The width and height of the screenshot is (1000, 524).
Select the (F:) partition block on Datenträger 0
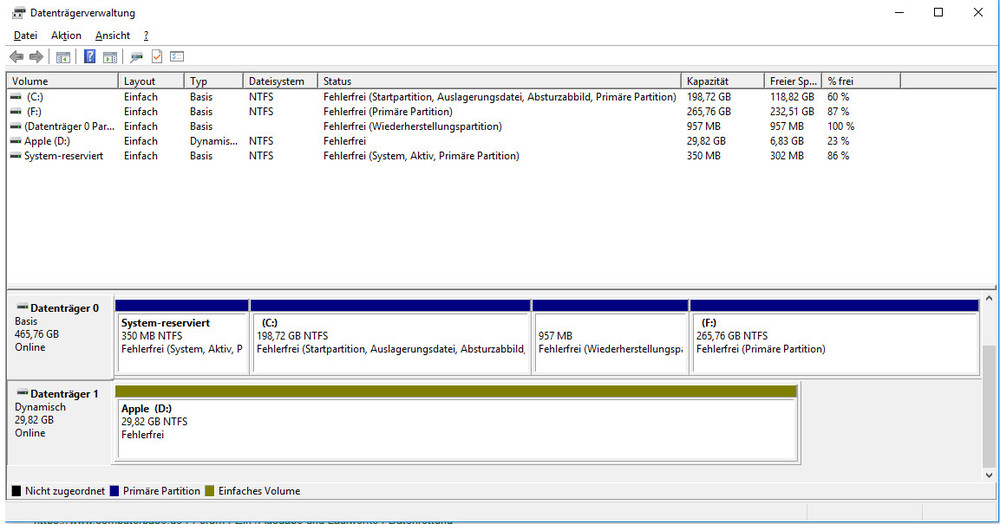tap(834, 342)
